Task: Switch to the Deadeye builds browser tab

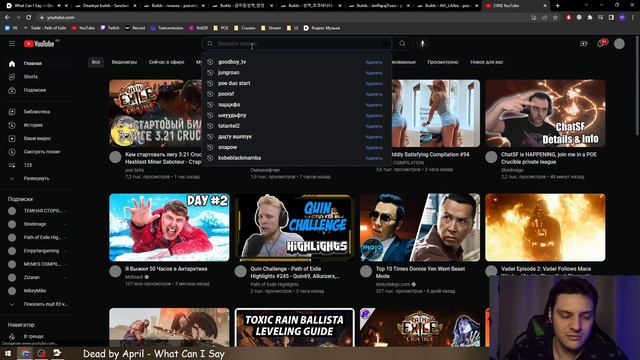Action: (x=106, y=6)
